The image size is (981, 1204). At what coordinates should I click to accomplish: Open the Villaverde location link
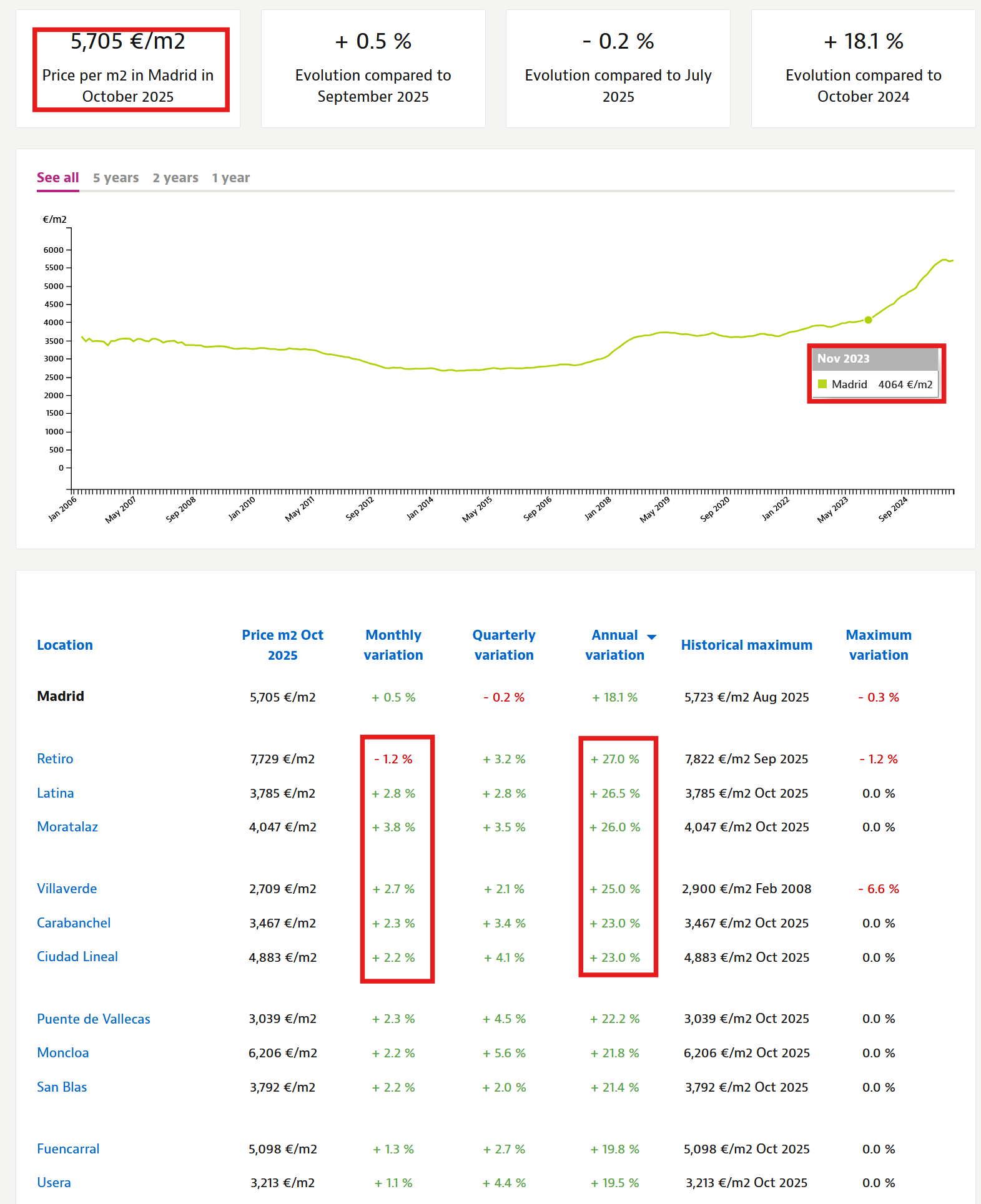67,889
